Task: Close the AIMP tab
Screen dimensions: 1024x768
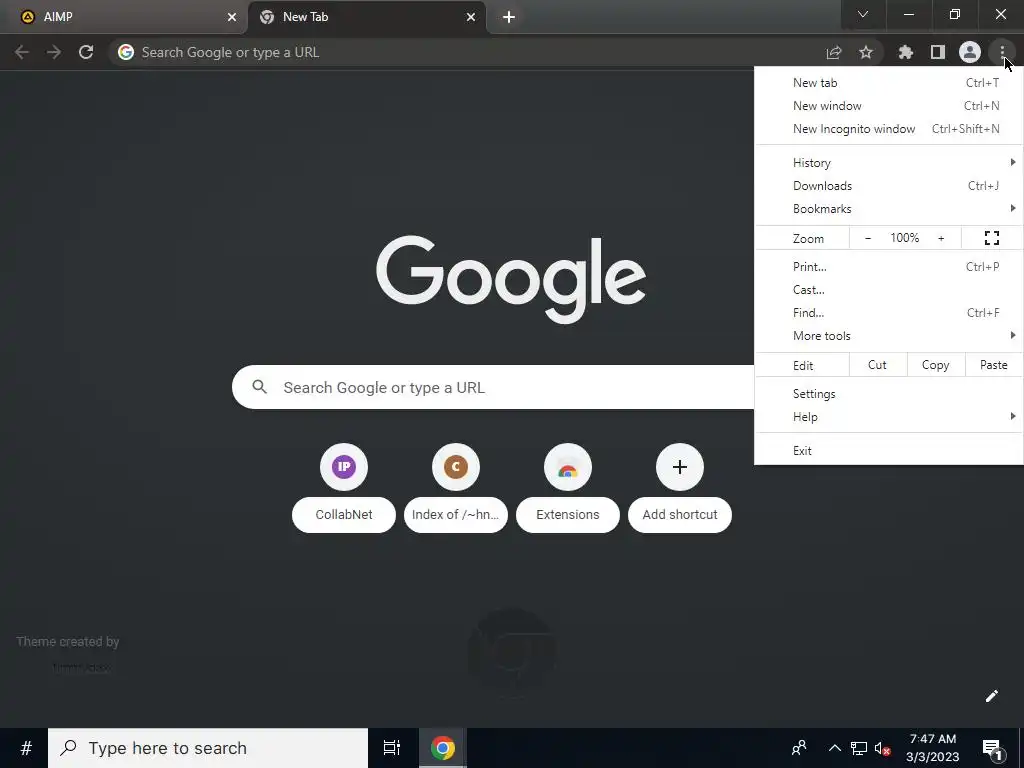Action: click(x=232, y=17)
